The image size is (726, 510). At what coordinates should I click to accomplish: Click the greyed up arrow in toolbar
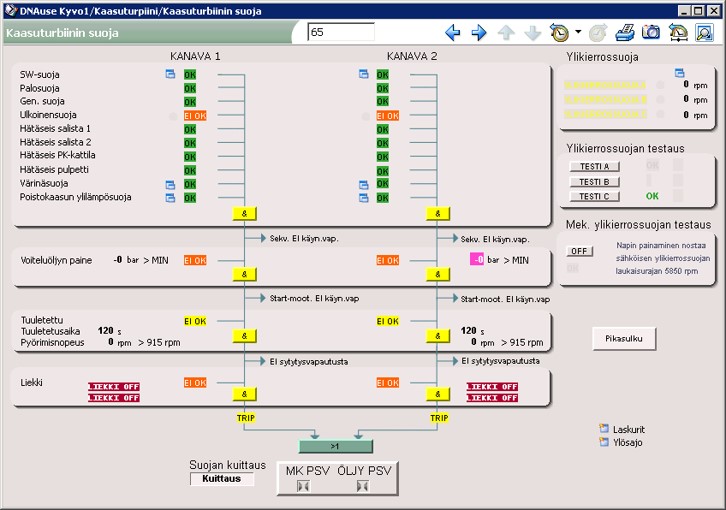(506, 33)
